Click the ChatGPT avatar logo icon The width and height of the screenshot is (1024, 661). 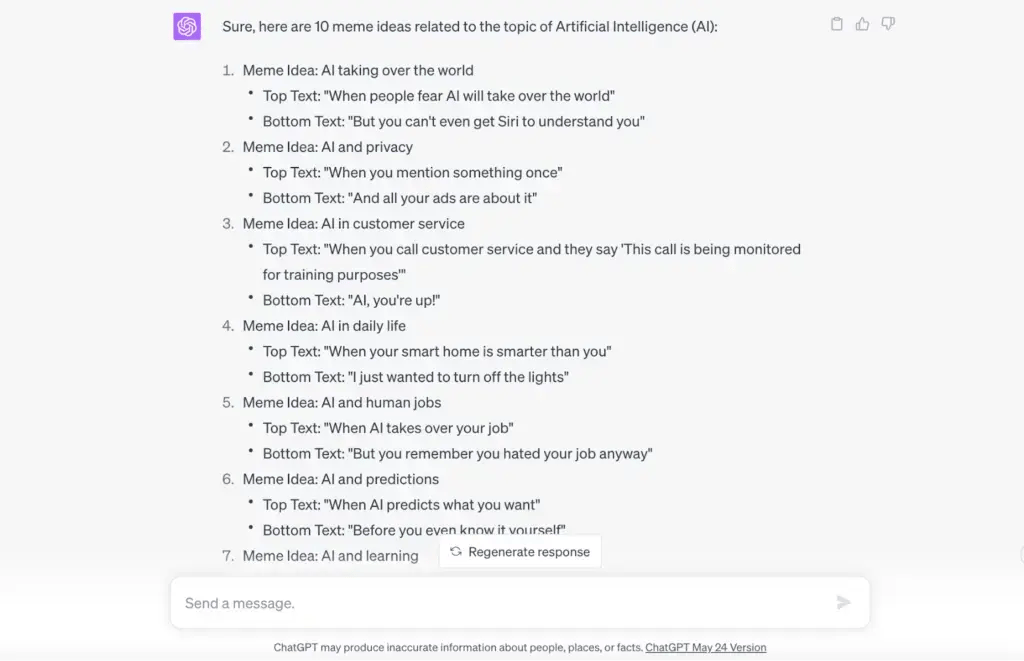coord(187,27)
